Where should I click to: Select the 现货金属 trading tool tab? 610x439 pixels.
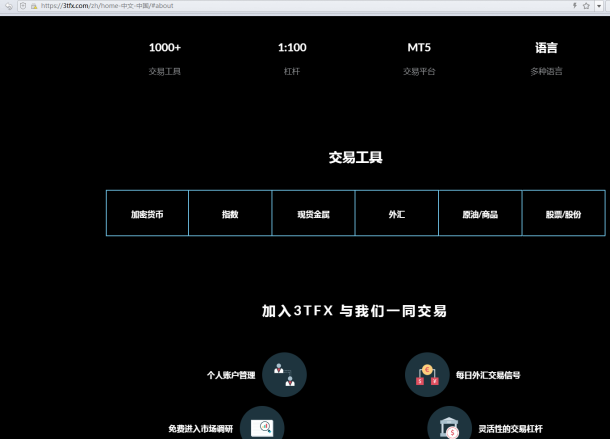click(314, 213)
